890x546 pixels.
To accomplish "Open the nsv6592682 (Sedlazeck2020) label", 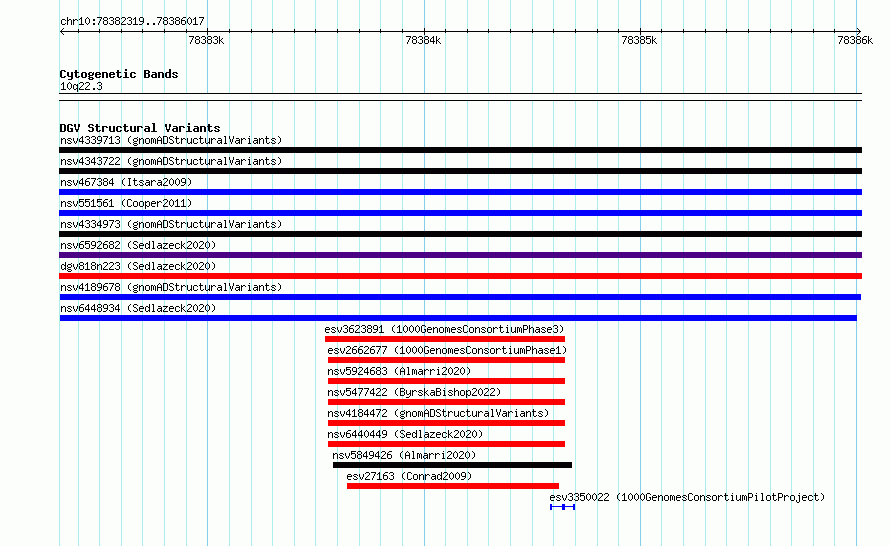I will (138, 245).
